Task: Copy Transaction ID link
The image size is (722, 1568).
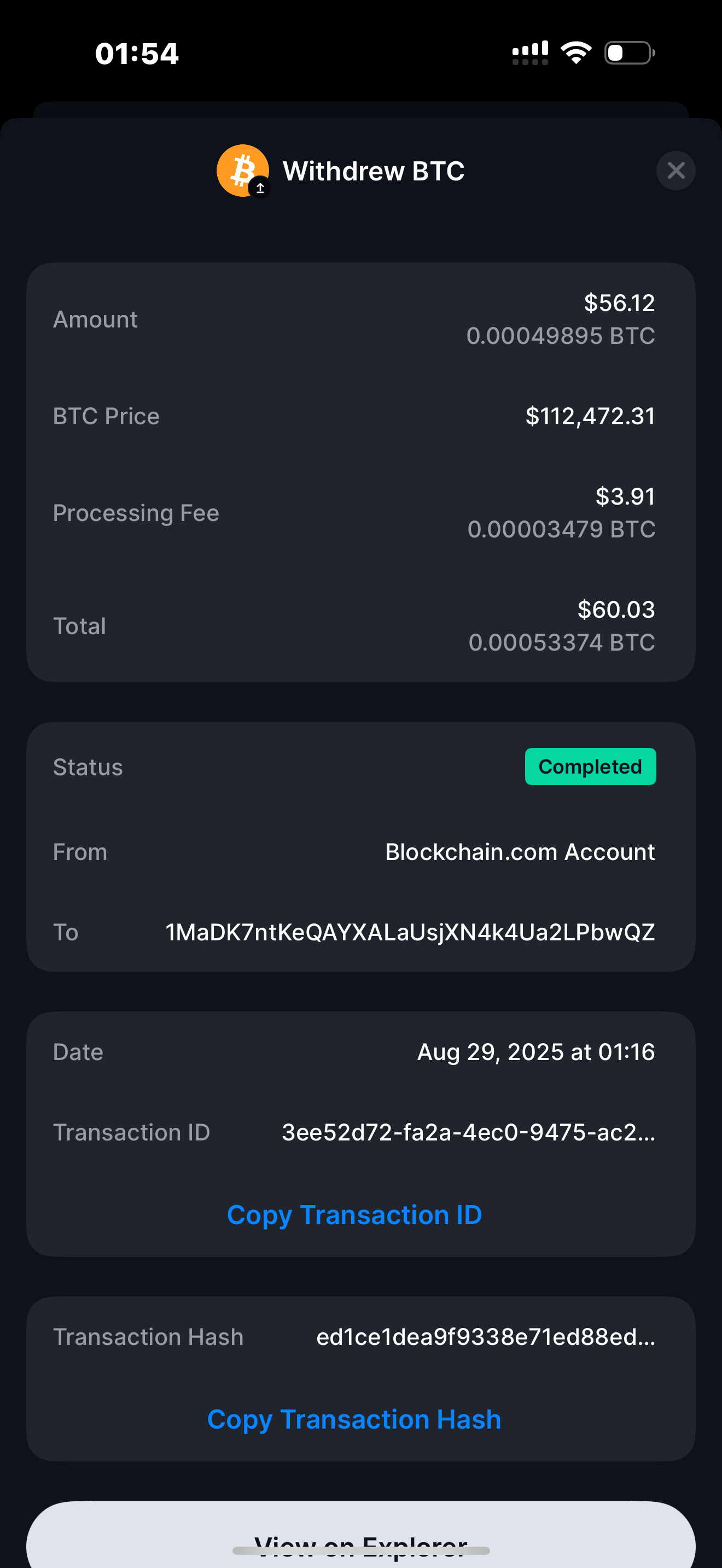Action: tap(354, 1215)
